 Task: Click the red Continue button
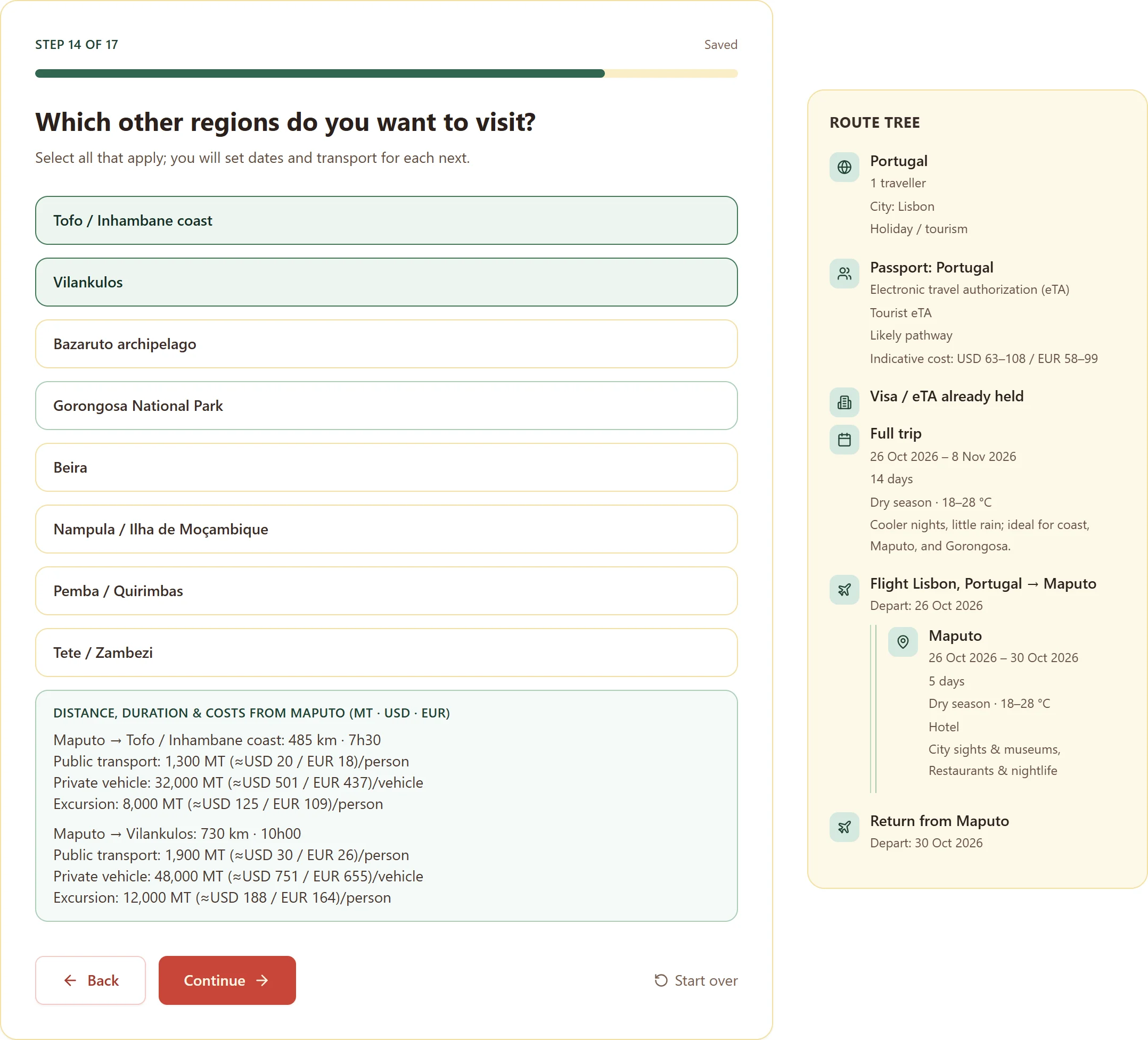click(x=227, y=980)
